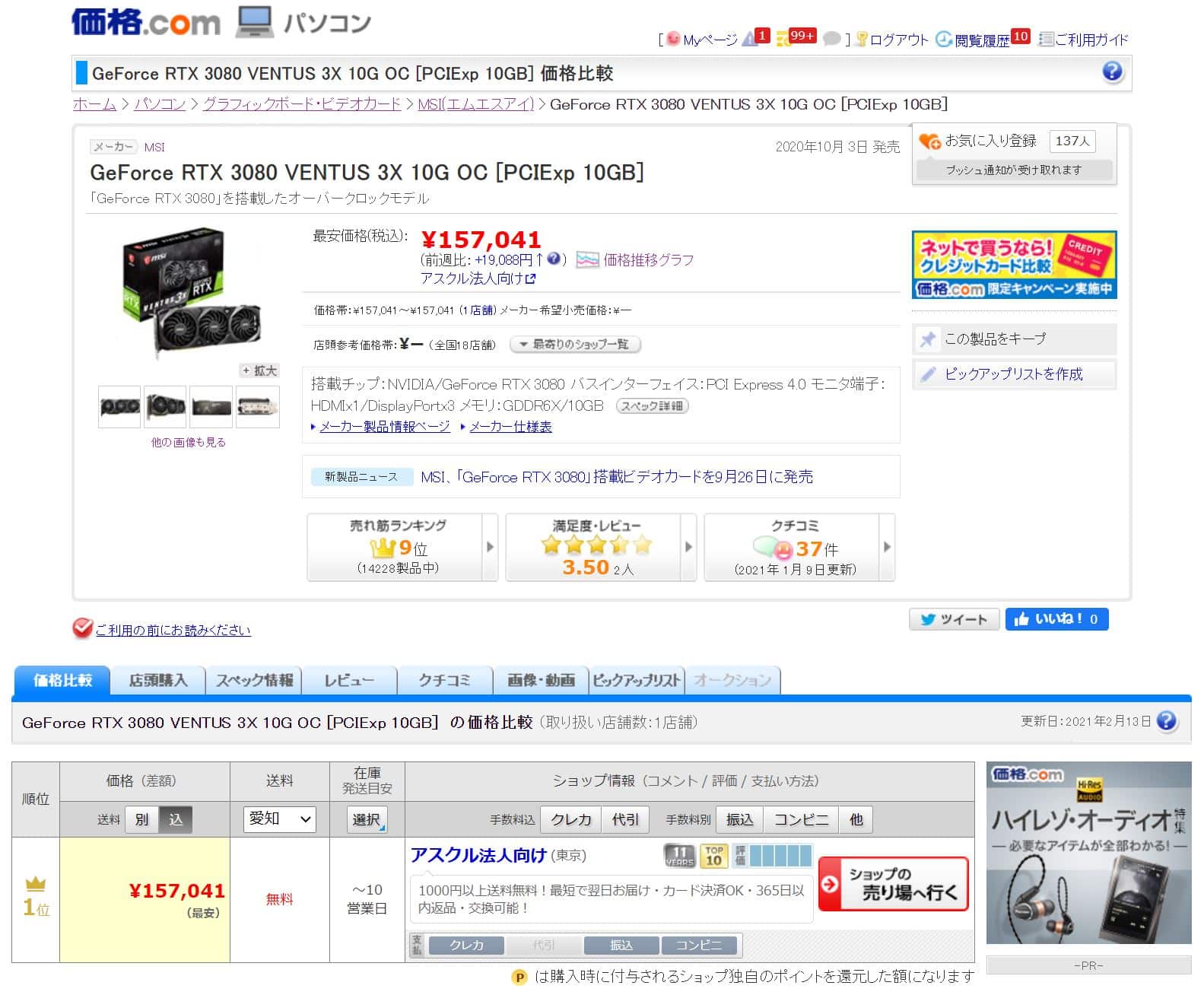Toggle 代引 payment filter
Viewport: 1204px width, 995px height.
[x=626, y=819]
